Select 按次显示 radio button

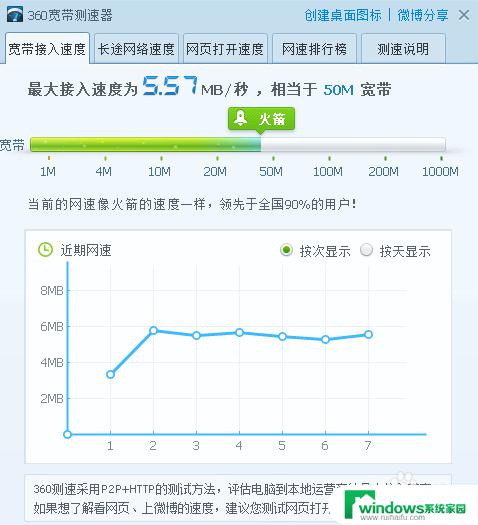click(x=287, y=250)
